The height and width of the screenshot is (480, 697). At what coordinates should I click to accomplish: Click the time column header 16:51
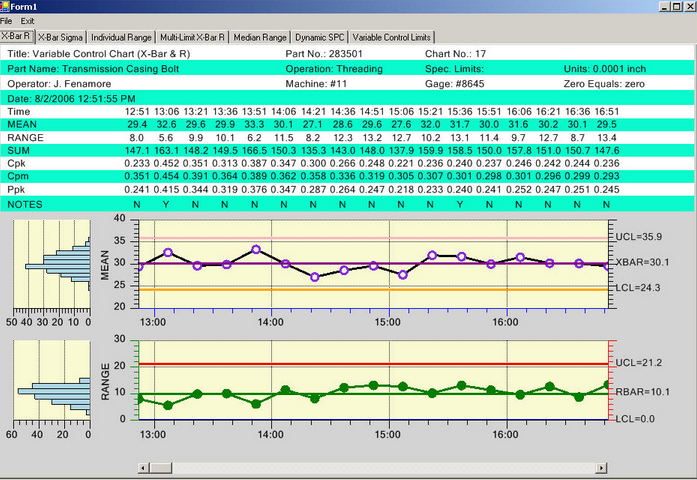point(607,112)
